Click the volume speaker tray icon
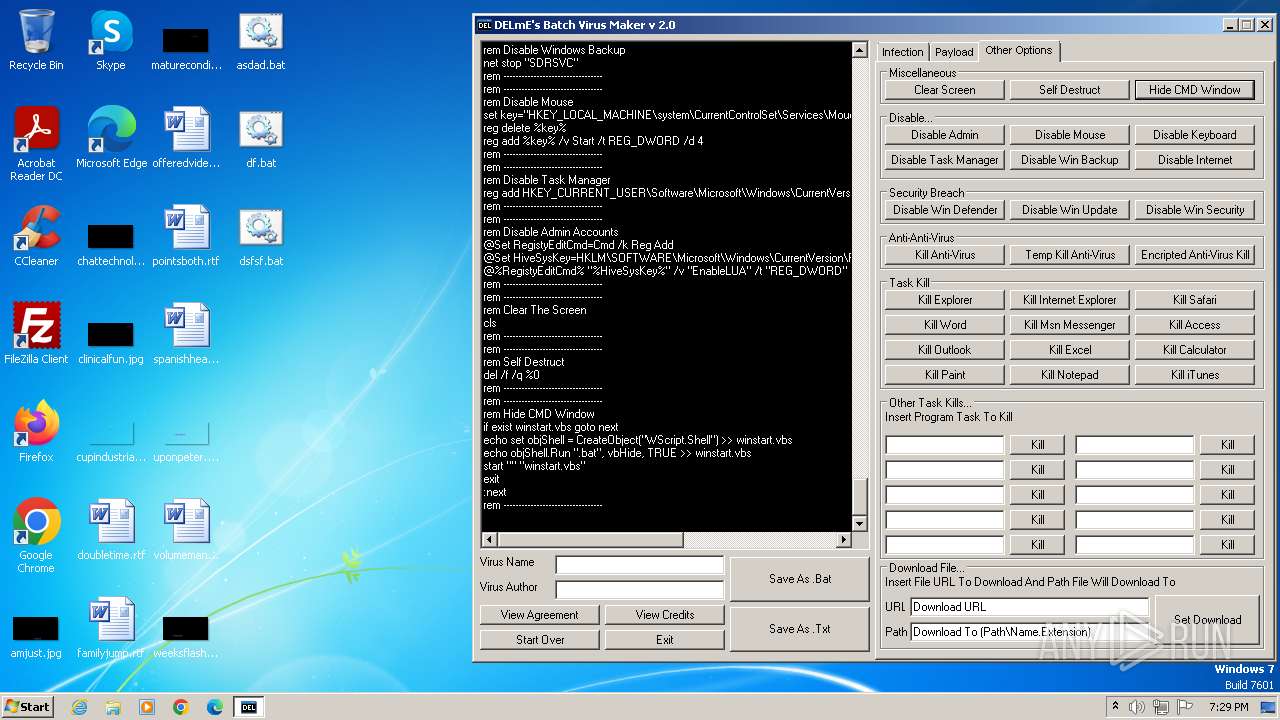1280x720 pixels. click(x=1137, y=707)
